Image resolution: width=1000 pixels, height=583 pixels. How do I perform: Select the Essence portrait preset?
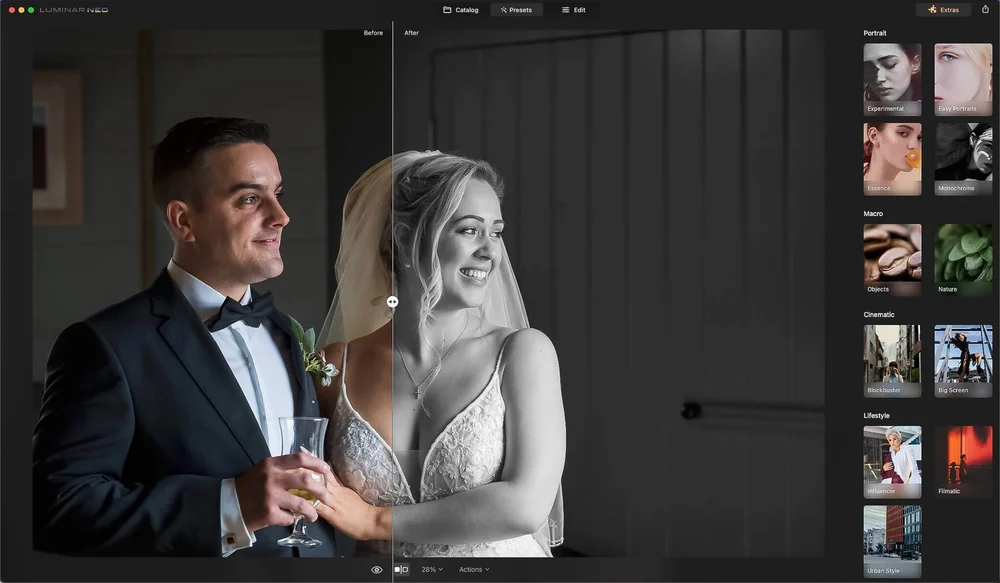click(x=892, y=159)
